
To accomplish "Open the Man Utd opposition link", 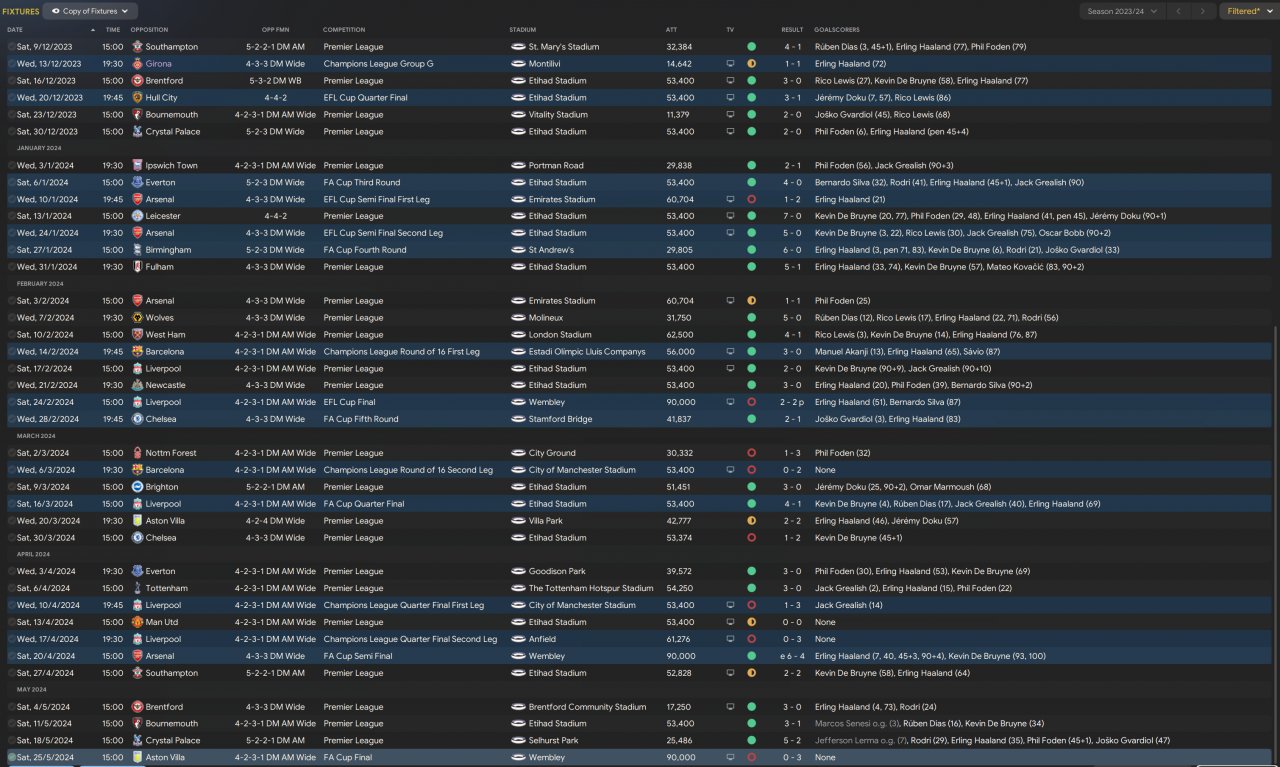I will click(161, 622).
